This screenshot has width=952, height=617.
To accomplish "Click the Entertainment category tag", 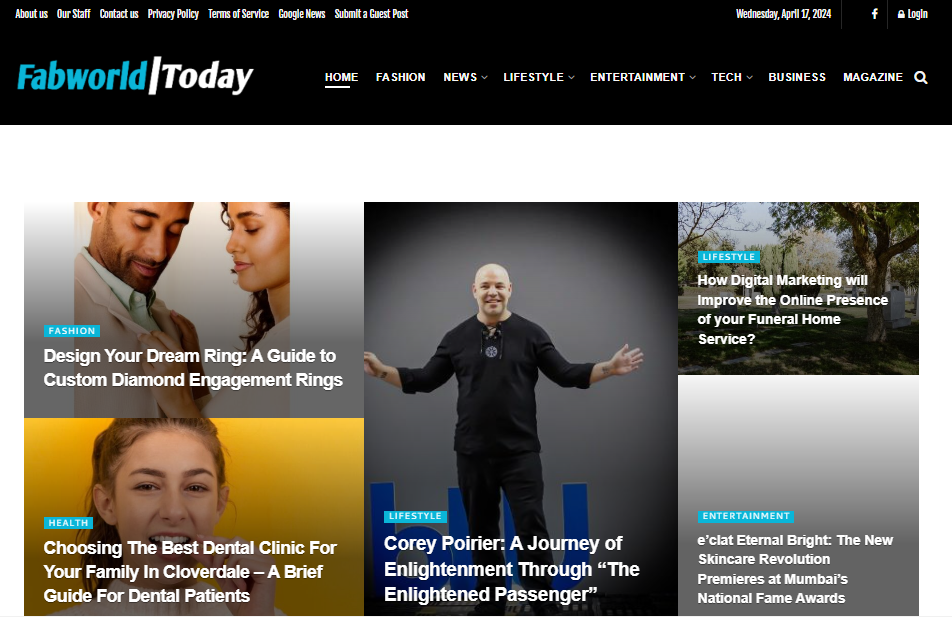I will coord(746,516).
